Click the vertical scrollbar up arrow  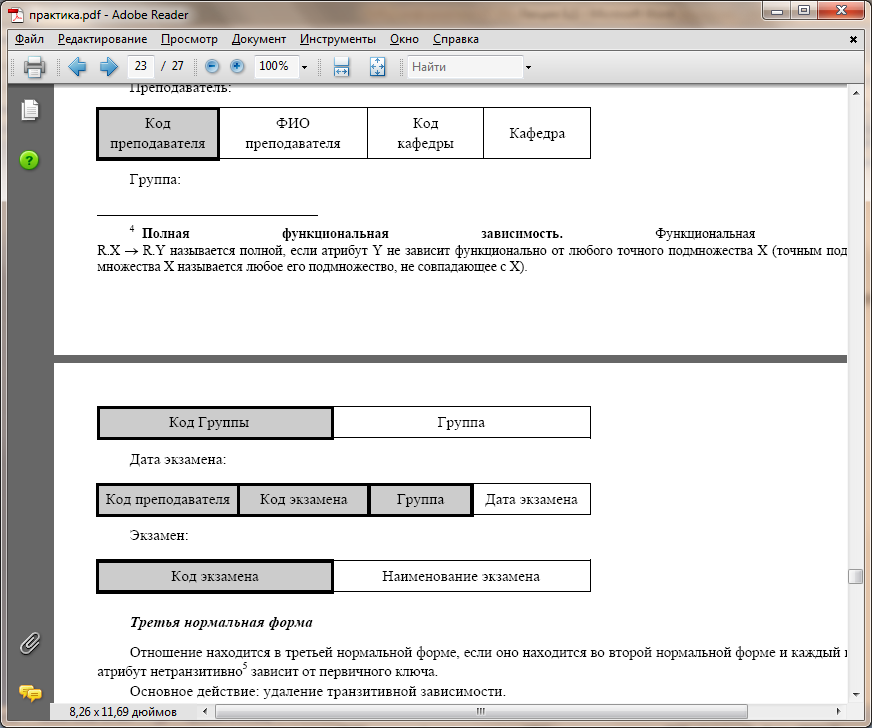tap(856, 92)
